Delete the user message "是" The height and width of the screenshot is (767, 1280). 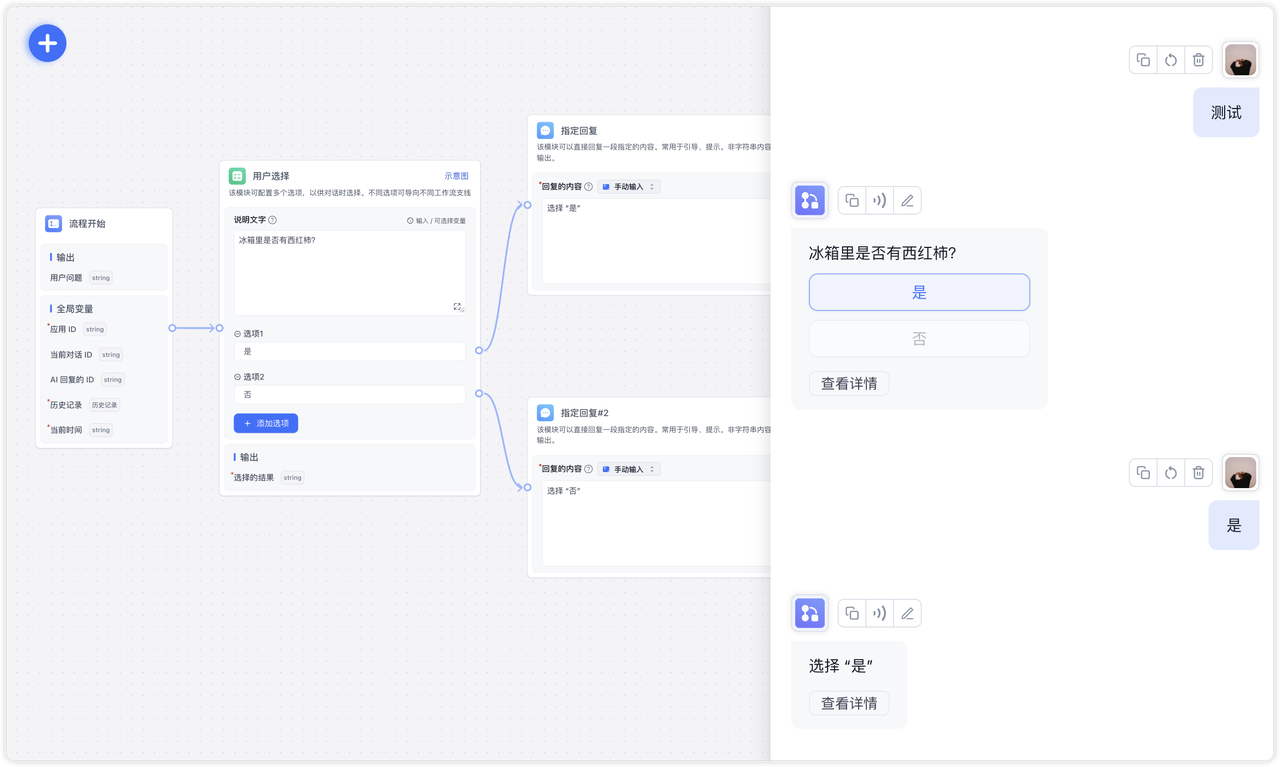[x=1198, y=473]
